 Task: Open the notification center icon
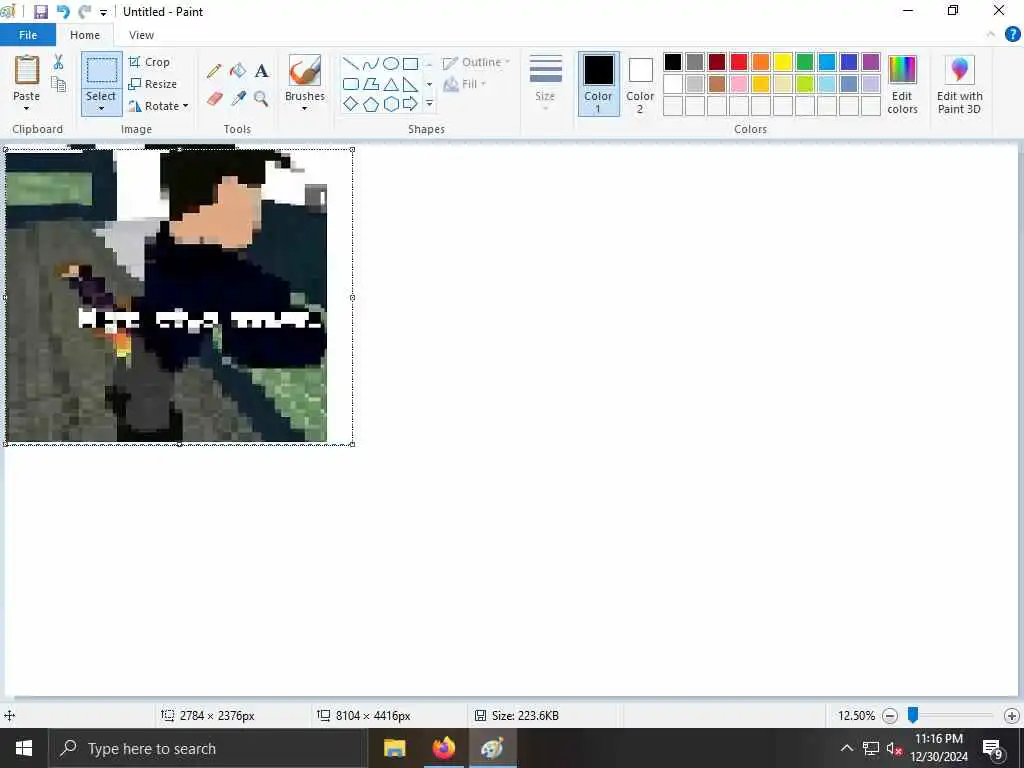click(x=993, y=748)
